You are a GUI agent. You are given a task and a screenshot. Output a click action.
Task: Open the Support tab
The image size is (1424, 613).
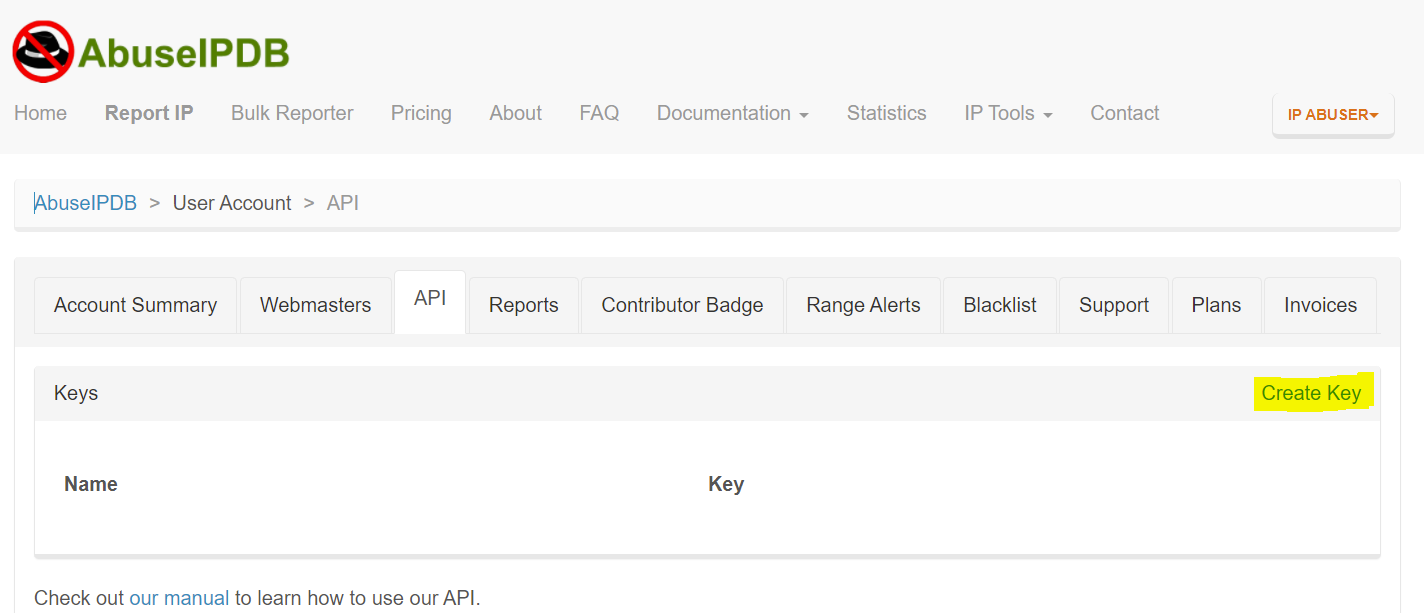pyautogui.click(x=1114, y=305)
